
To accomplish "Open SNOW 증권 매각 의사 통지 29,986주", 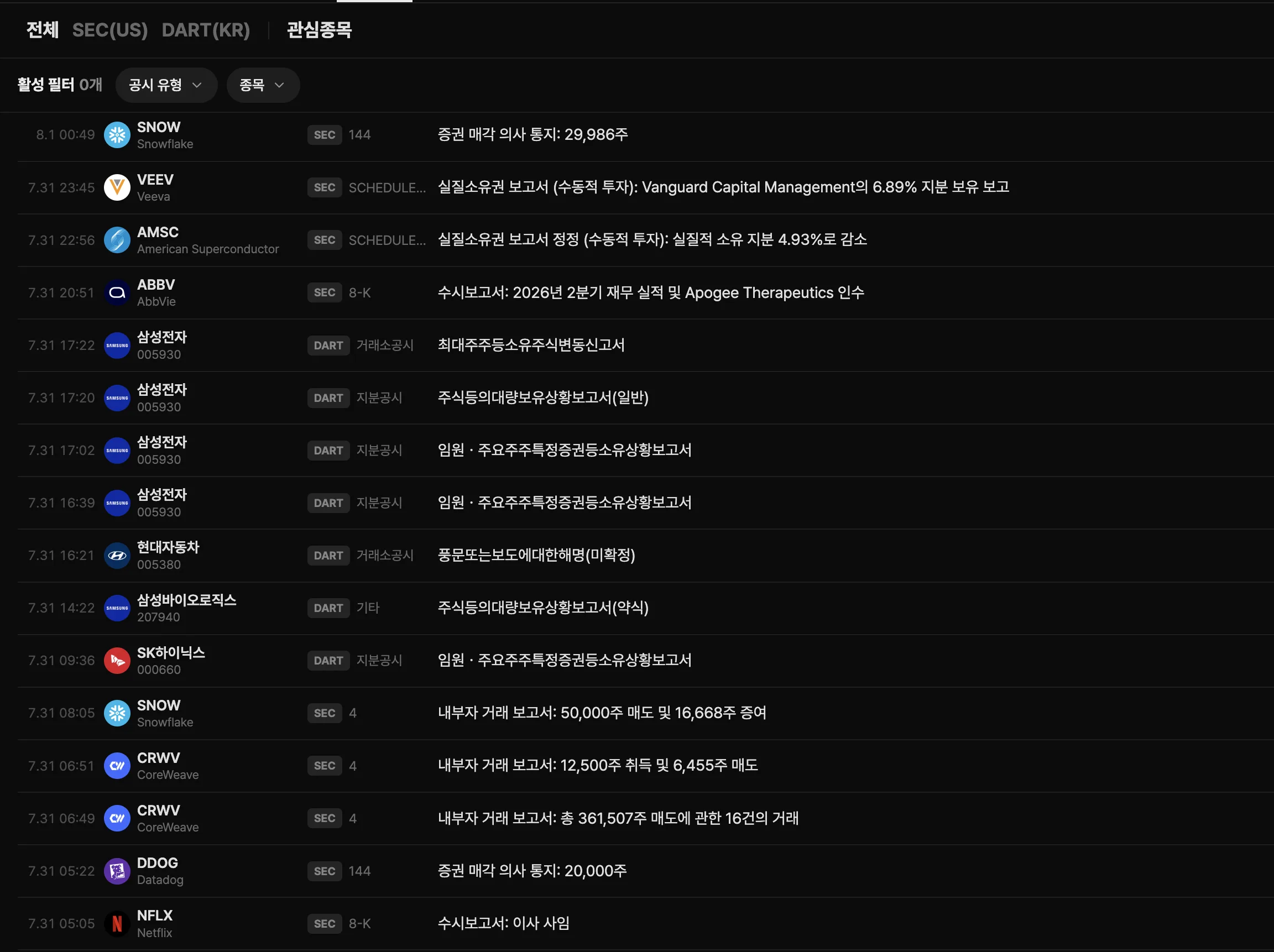I will (532, 135).
